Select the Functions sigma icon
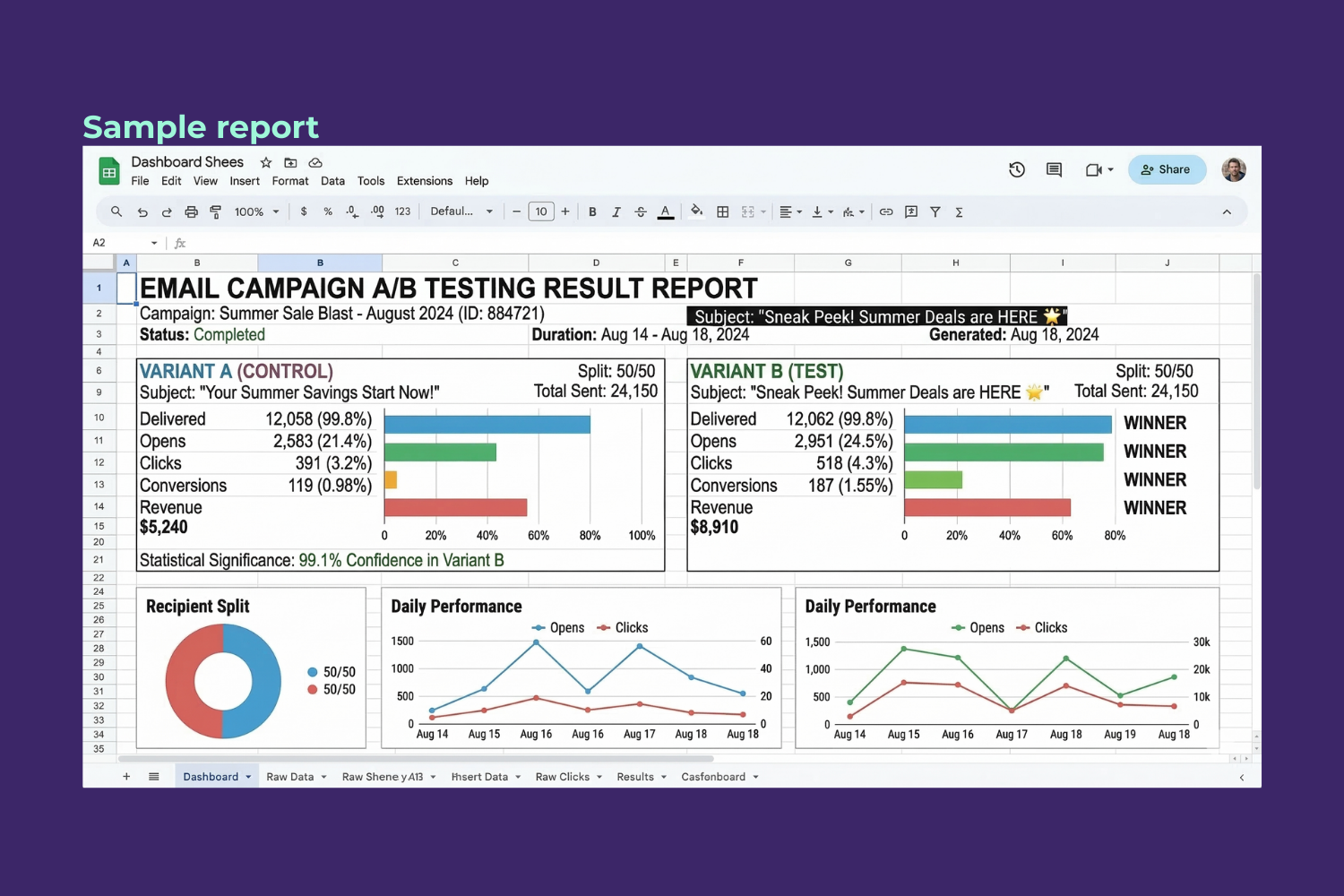This screenshot has height=896, width=1344. (959, 211)
